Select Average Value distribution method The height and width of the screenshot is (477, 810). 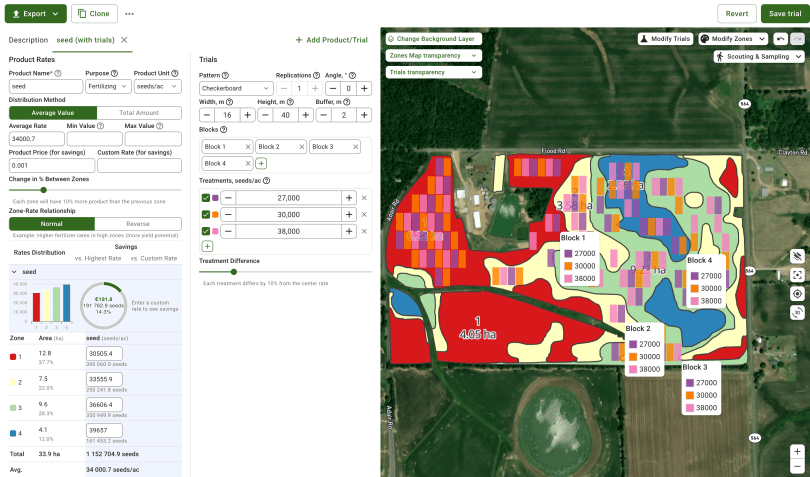coord(53,113)
